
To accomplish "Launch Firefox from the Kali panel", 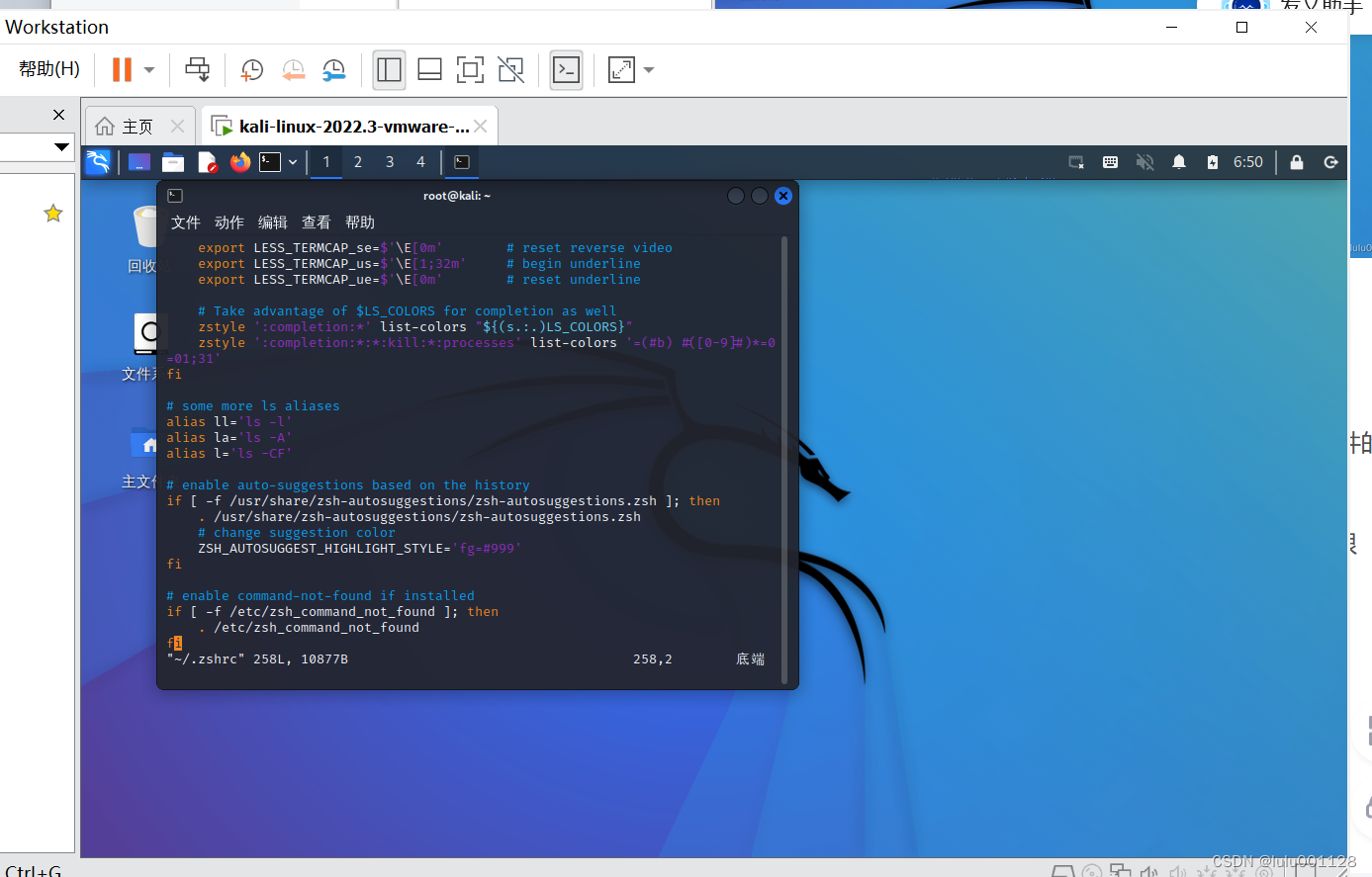I will click(240, 162).
